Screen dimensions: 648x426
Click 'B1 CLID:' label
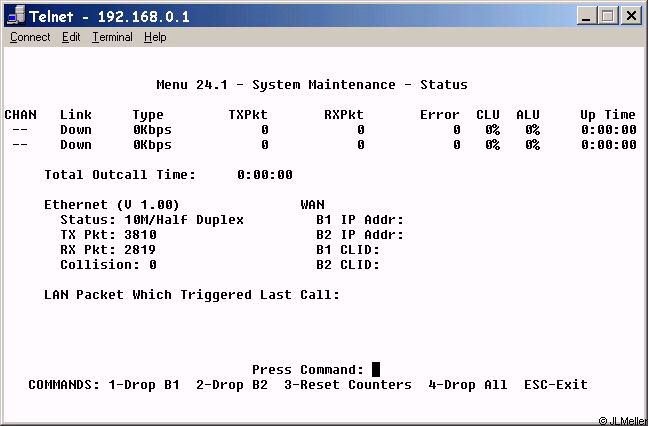click(348, 250)
